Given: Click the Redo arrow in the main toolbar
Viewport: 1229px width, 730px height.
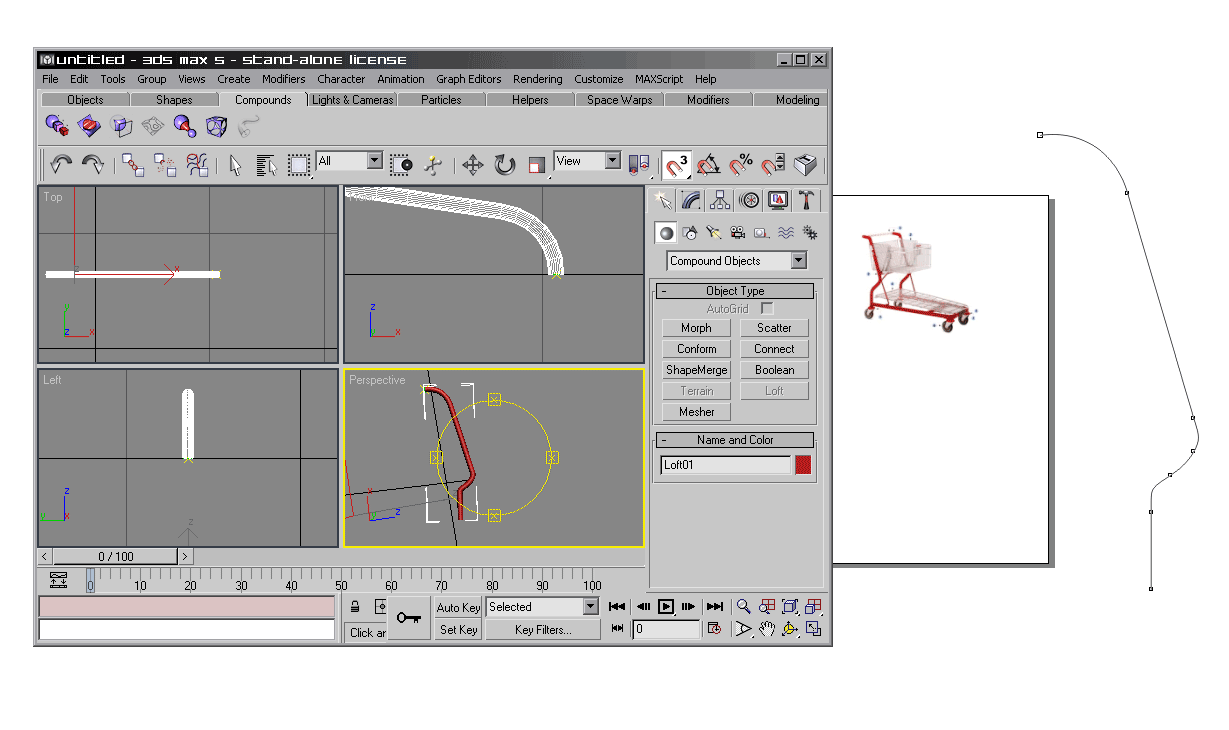Looking at the screenshot, I should [93, 164].
